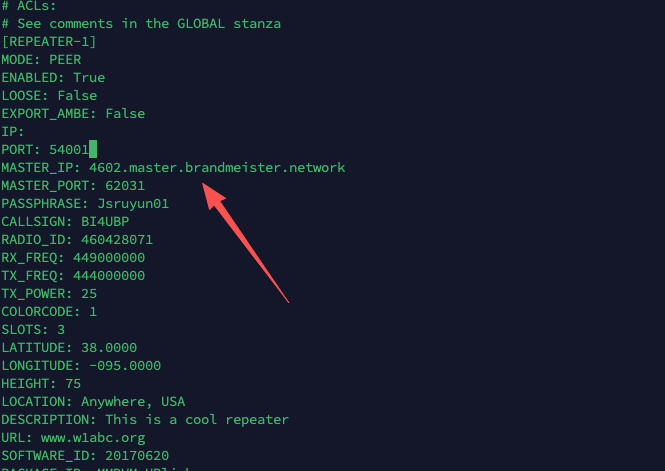The width and height of the screenshot is (665, 471).
Task: Click the GLOBAL stanza comment line
Action: [140, 23]
